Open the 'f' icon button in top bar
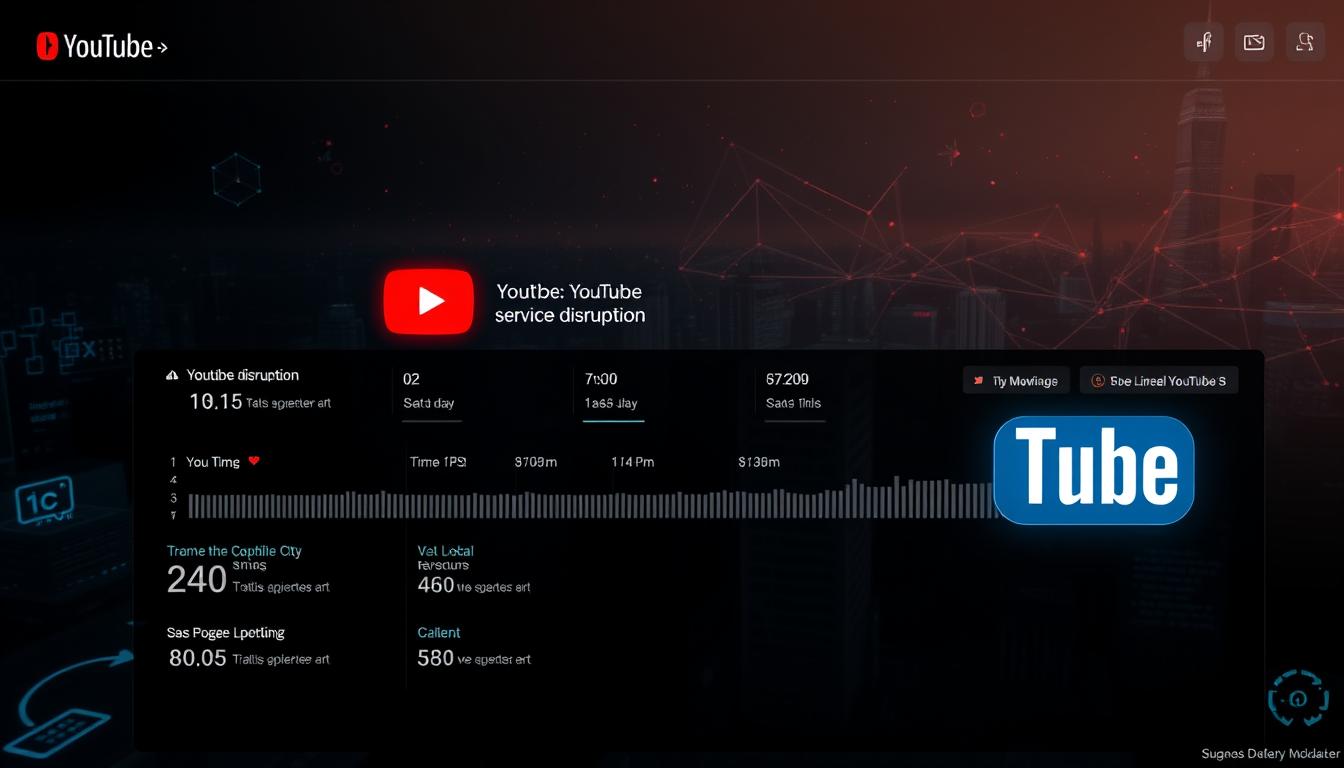 [1203, 42]
